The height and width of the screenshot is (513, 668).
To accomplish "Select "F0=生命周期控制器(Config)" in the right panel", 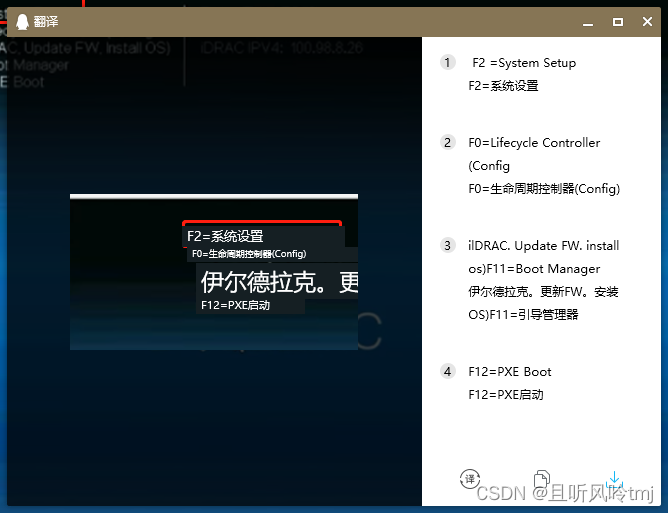I will coord(544,188).
